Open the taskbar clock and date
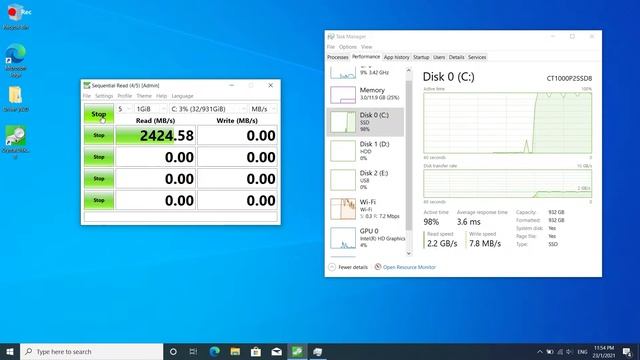Image resolution: width=640 pixels, height=360 pixels. pyautogui.click(x=604, y=351)
